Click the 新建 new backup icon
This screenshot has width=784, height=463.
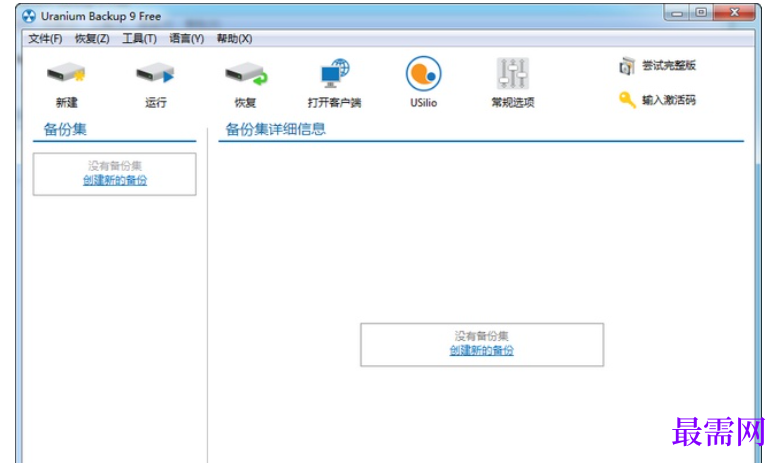point(66,74)
